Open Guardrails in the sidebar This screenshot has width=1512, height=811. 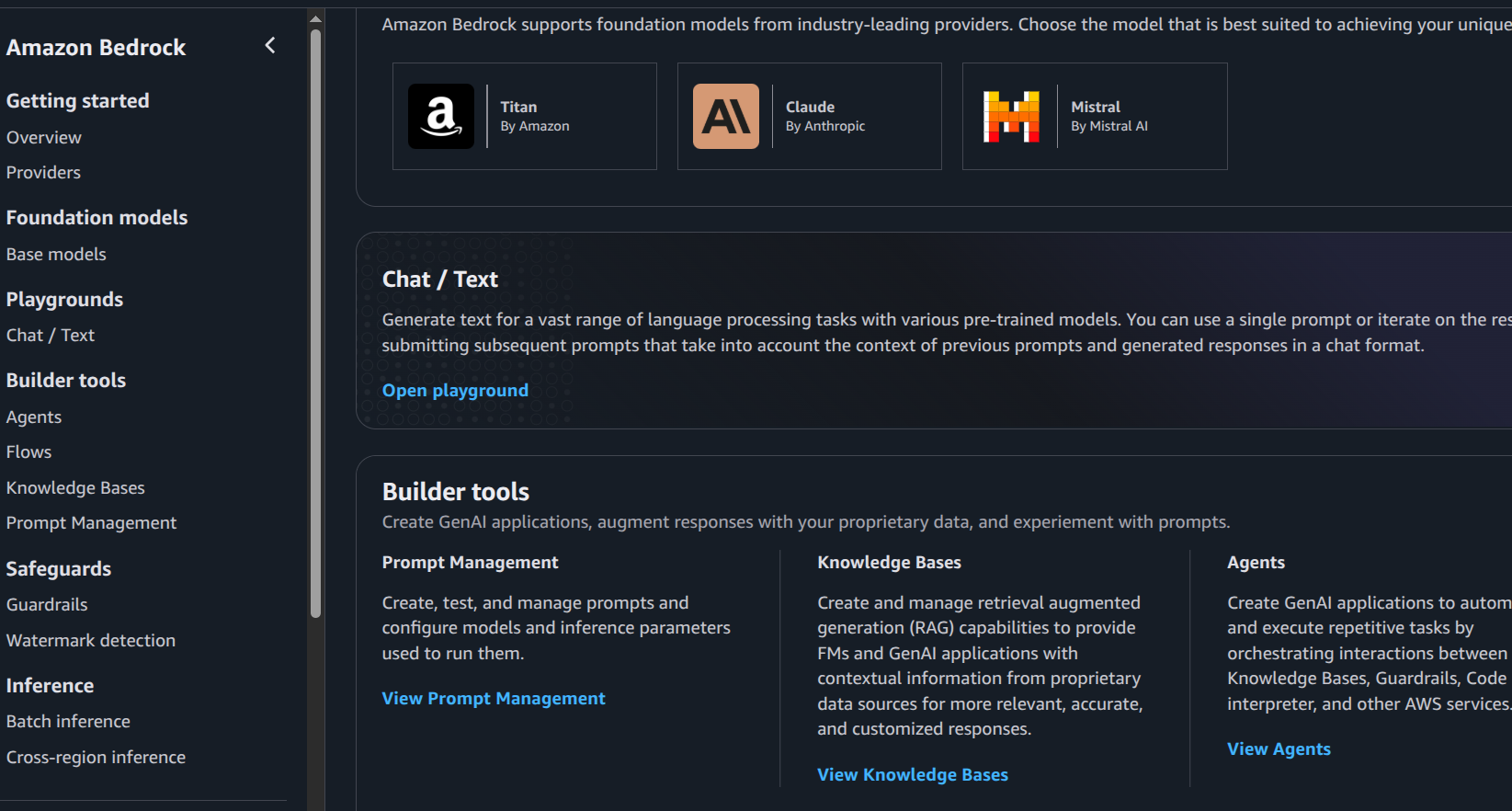pos(47,604)
